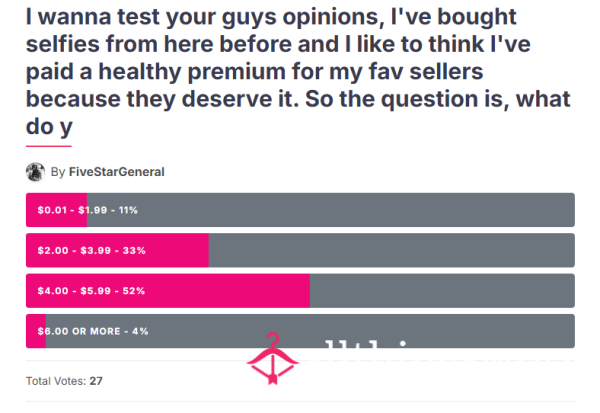Click gray unfilled area of the 52% bar
600x413 pixels.
[x=442, y=291]
